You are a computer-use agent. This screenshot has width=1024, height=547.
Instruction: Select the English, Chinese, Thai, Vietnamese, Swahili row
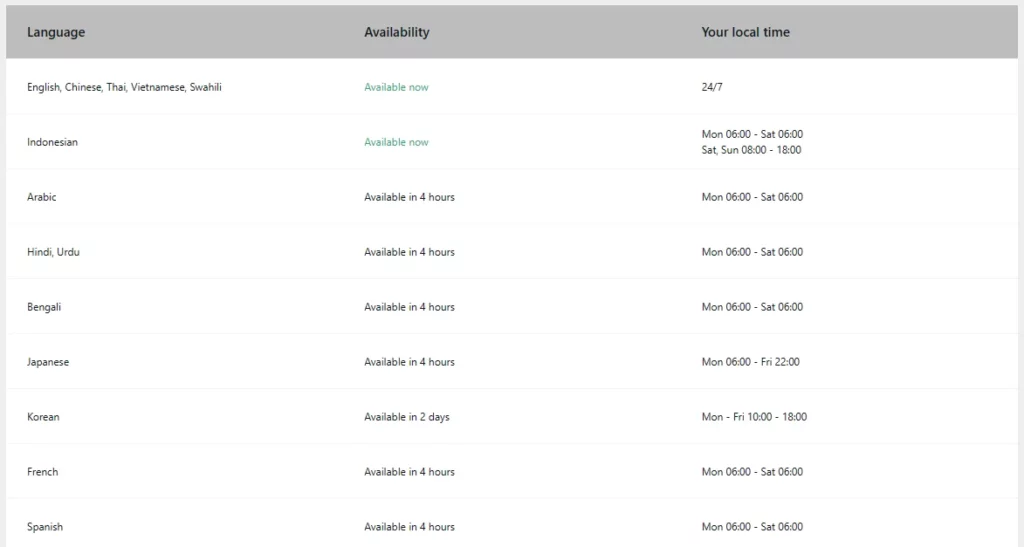point(124,87)
